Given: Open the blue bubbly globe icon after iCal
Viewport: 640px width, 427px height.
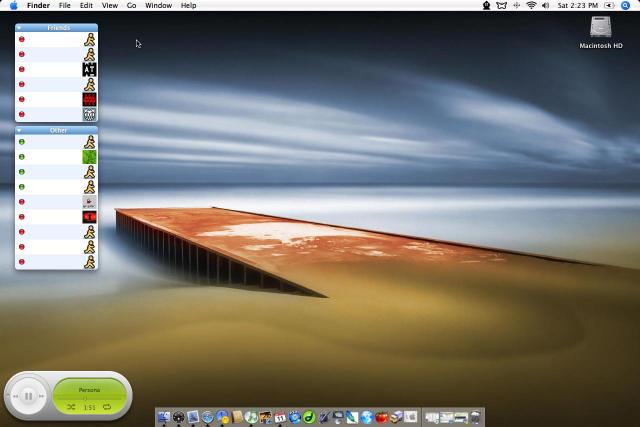Looking at the screenshot, I should [x=294, y=417].
